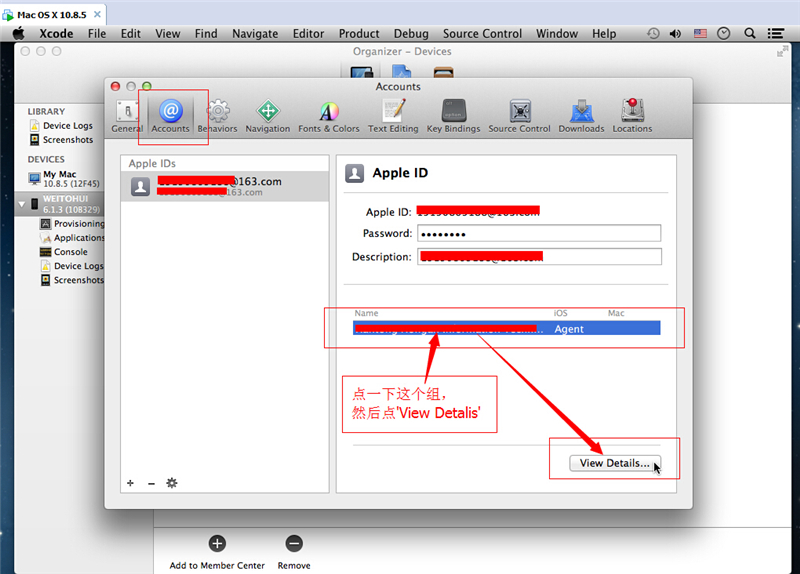Open the Window menu
The width and height of the screenshot is (800, 574).
[557, 34]
